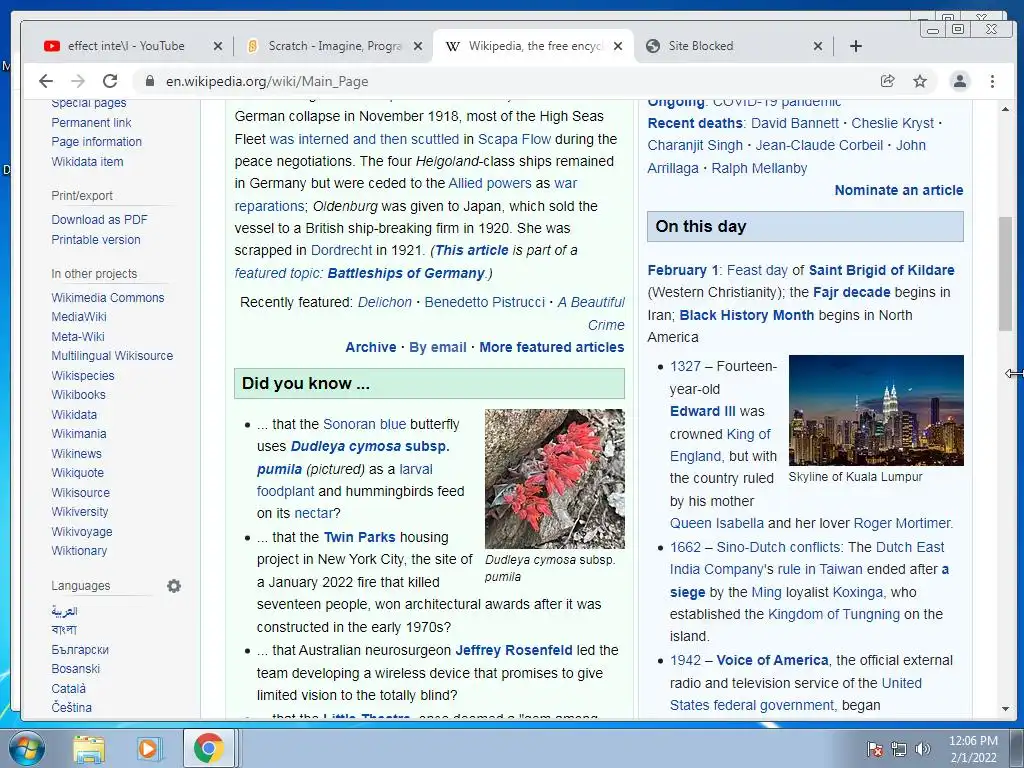Select Čeština language link
This screenshot has height=768, width=1024.
tap(72, 707)
